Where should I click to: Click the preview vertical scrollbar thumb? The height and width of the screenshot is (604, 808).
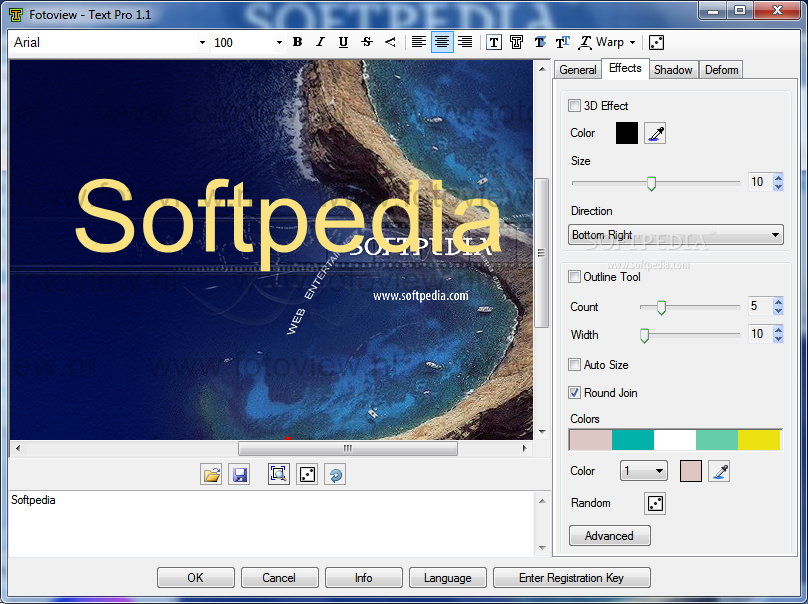[x=541, y=253]
